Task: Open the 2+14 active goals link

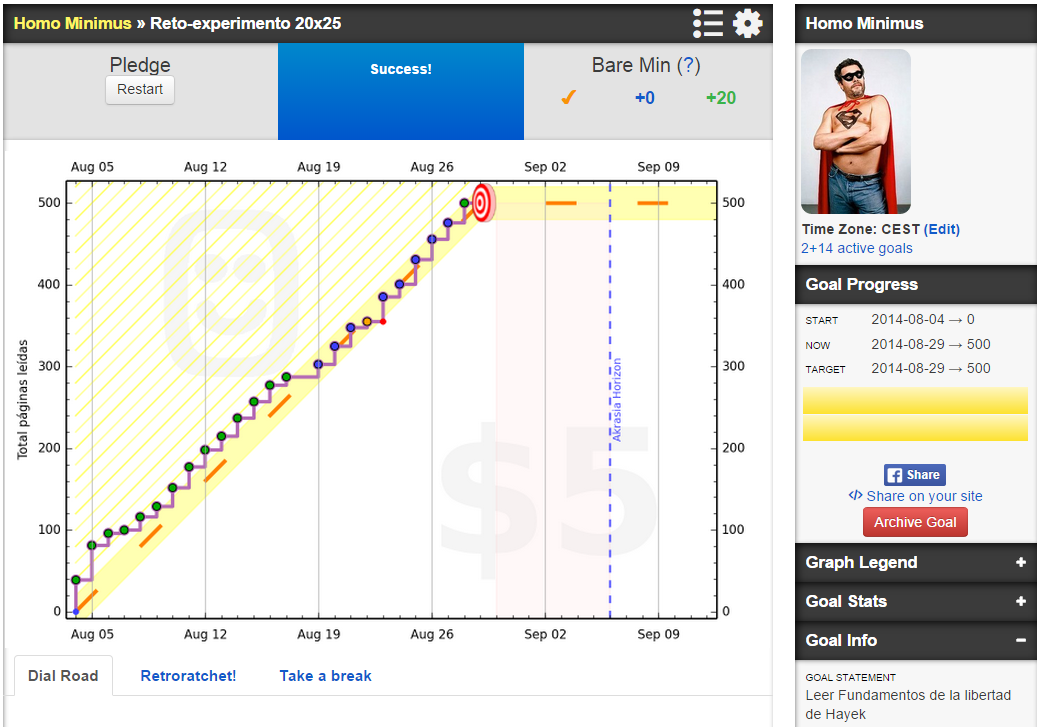Action: (856, 248)
